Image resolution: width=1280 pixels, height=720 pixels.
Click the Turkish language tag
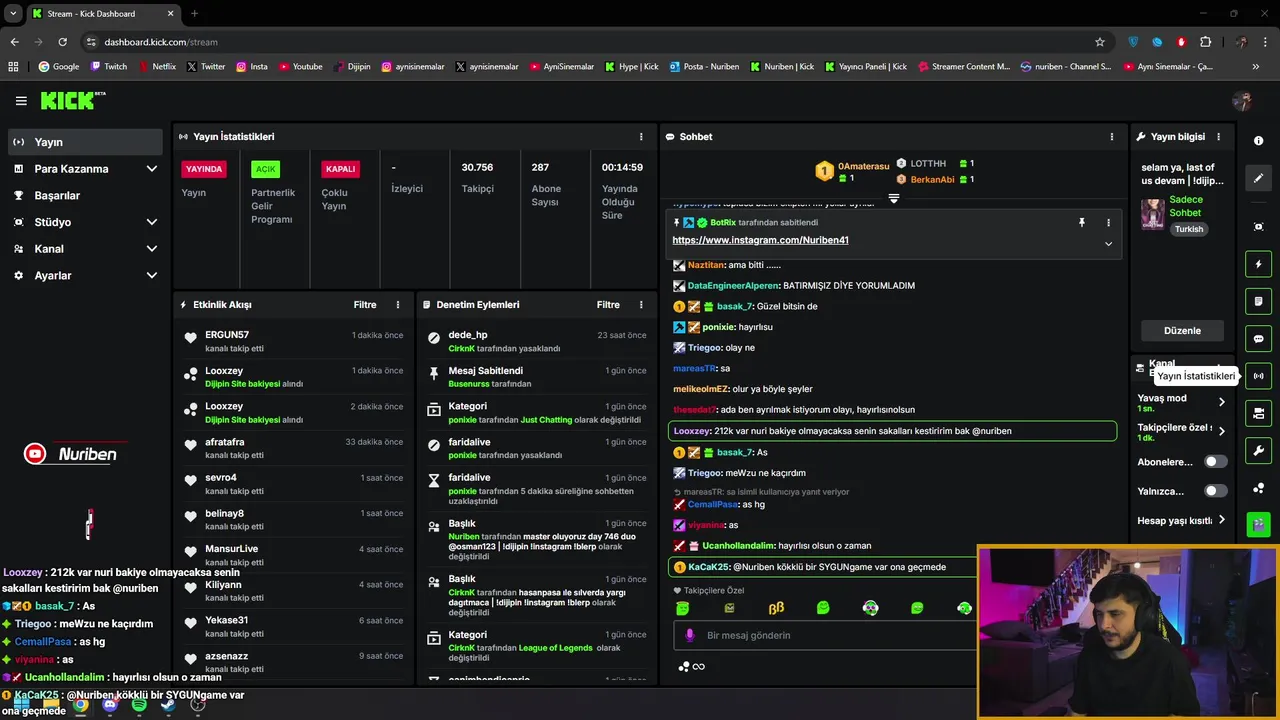(x=1189, y=230)
